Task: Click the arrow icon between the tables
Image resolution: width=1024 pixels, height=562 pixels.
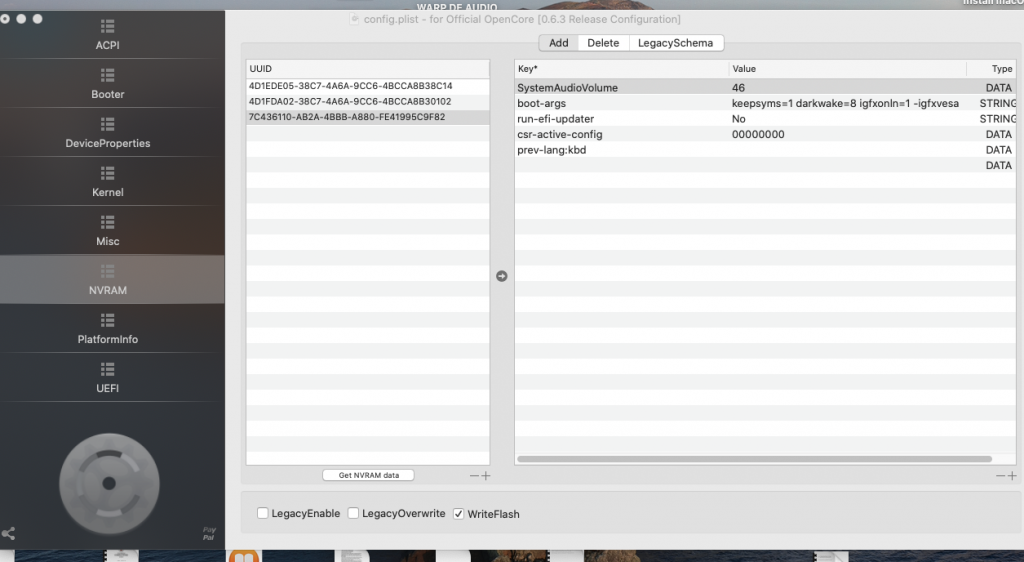Action: click(x=502, y=276)
